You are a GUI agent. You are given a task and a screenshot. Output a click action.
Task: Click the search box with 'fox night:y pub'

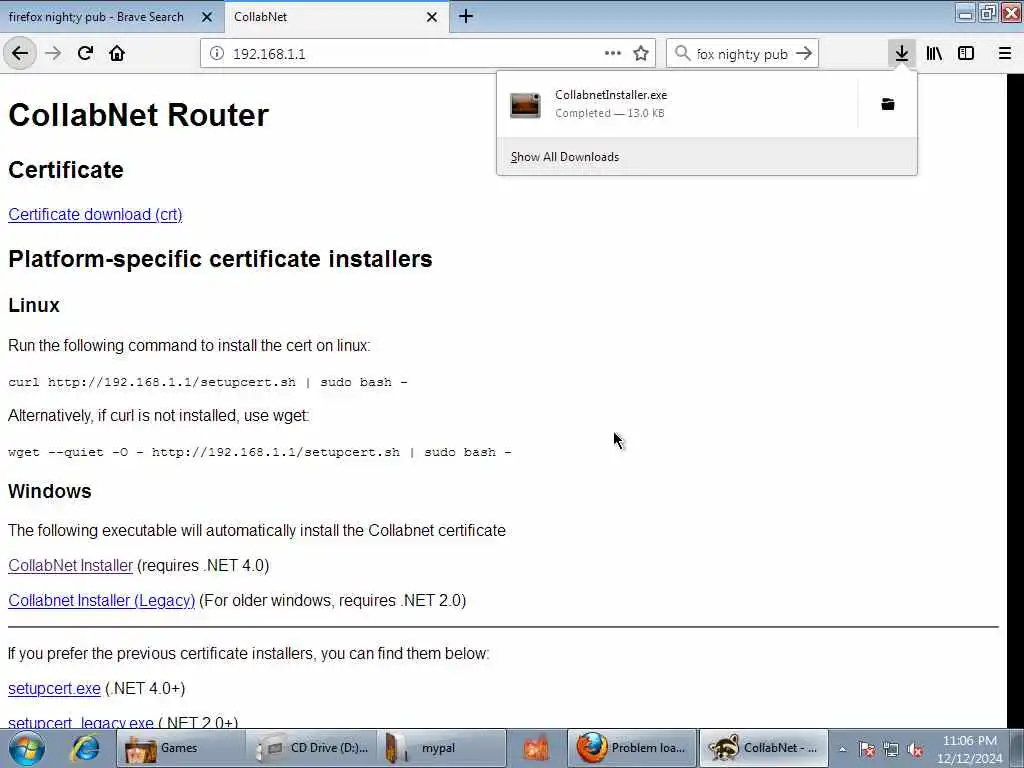pyautogui.click(x=742, y=54)
